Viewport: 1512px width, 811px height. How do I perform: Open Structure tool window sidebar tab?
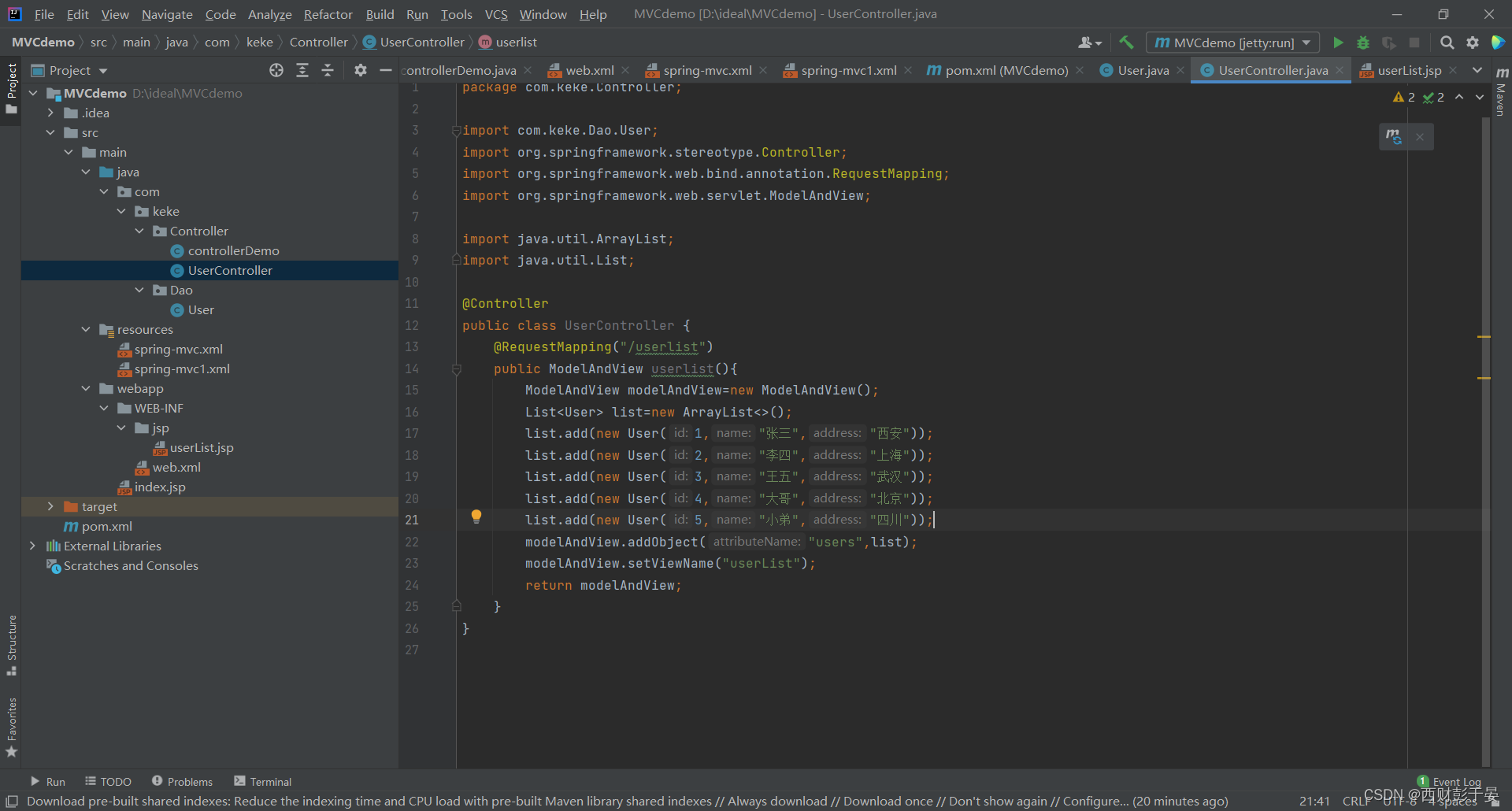[12, 645]
